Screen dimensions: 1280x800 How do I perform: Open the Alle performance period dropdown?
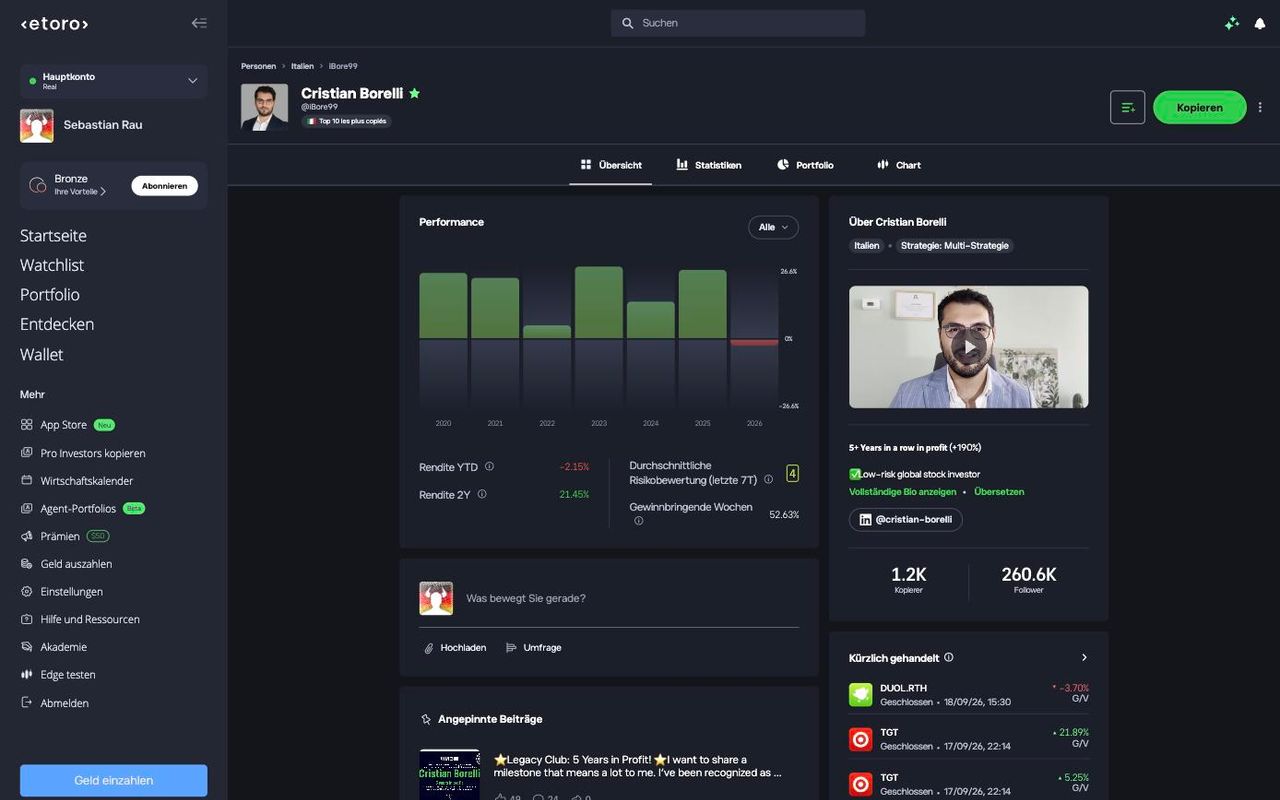point(773,227)
